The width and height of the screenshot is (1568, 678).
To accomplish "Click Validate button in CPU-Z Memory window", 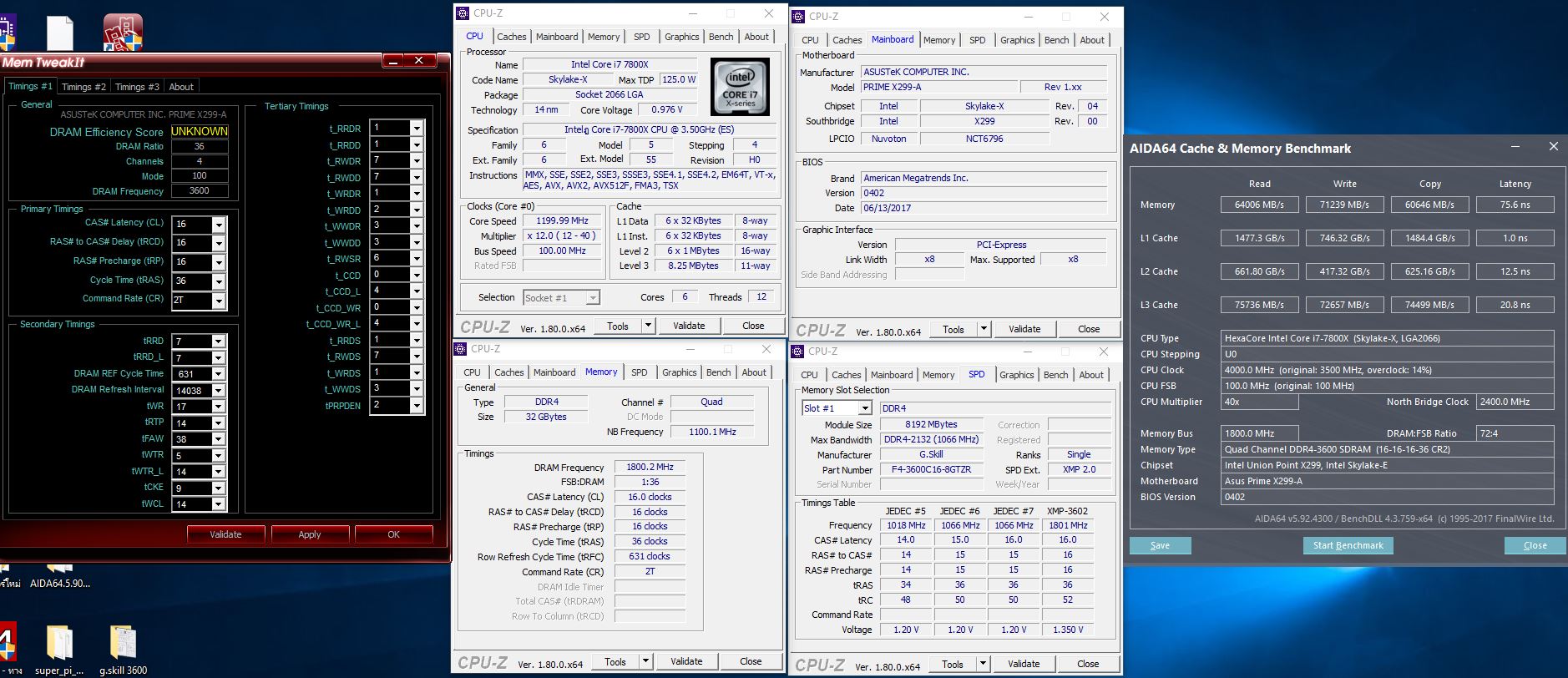I will click(x=686, y=661).
